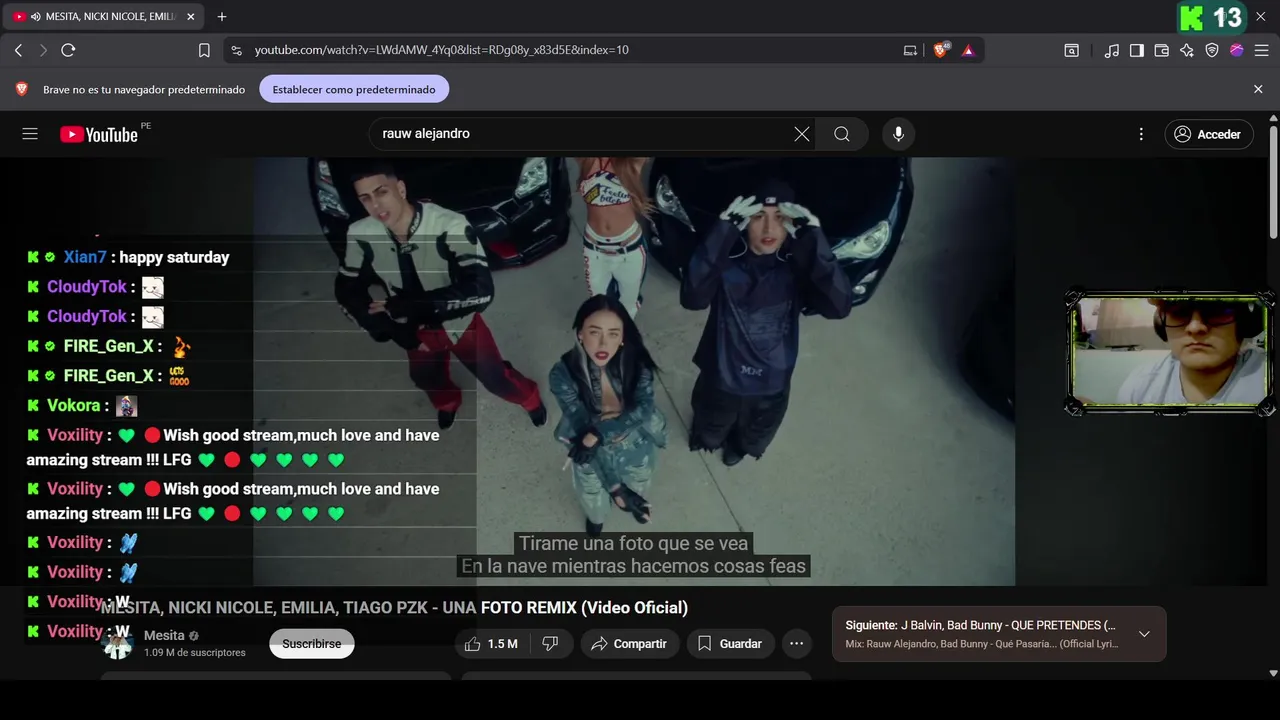Open Brave main hamburger menu
Image resolution: width=1280 pixels, height=720 pixels.
point(1262,50)
